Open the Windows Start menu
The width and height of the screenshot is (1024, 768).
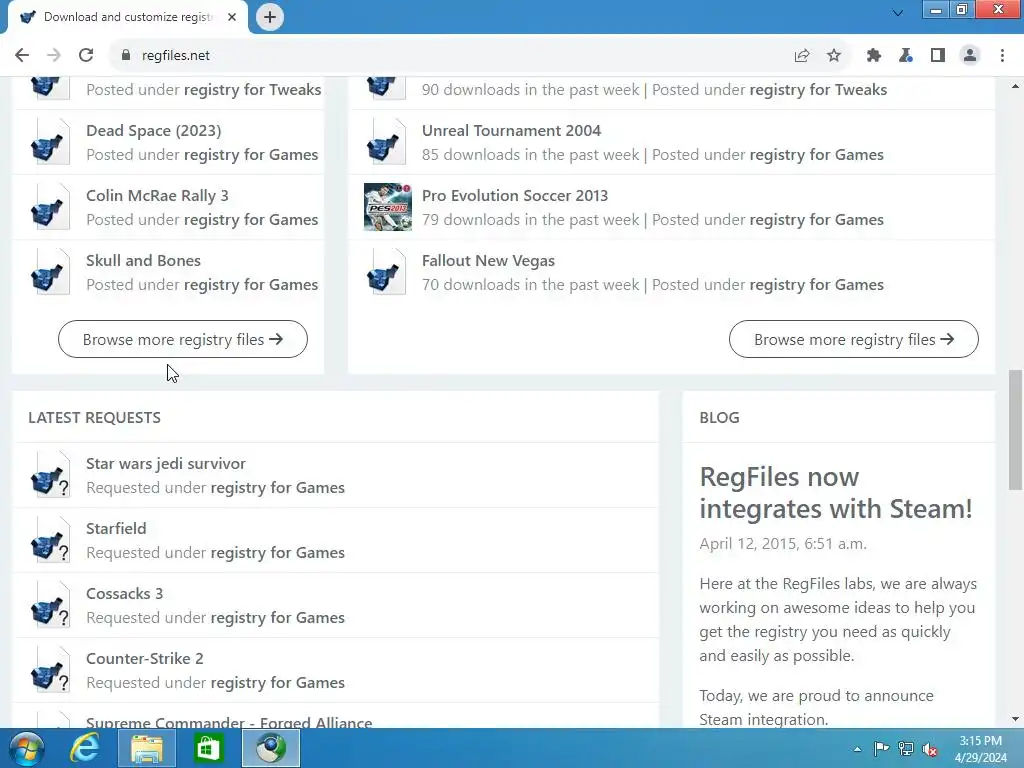[27, 748]
